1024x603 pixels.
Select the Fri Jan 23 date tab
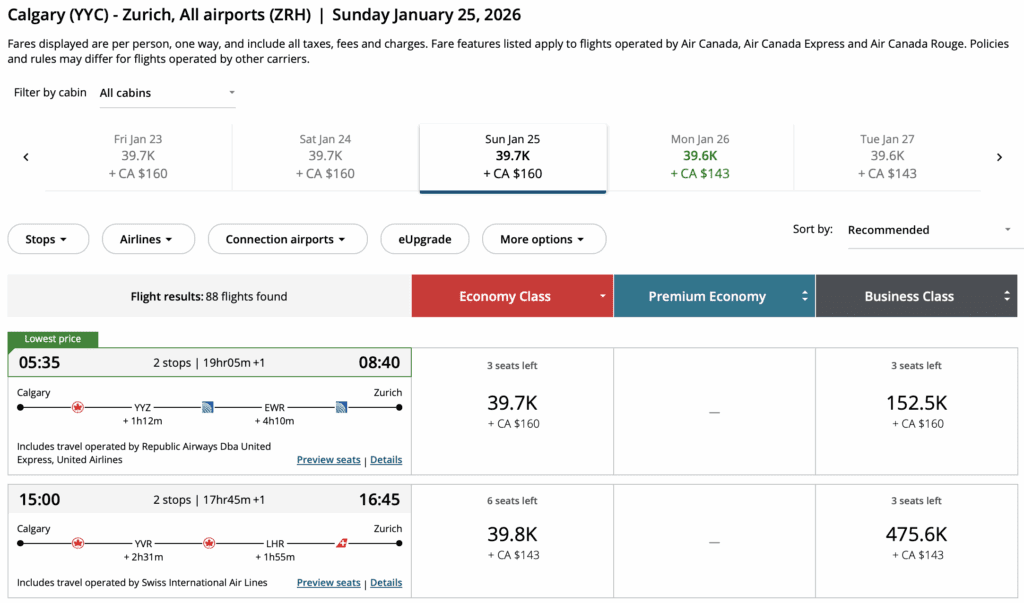138,156
